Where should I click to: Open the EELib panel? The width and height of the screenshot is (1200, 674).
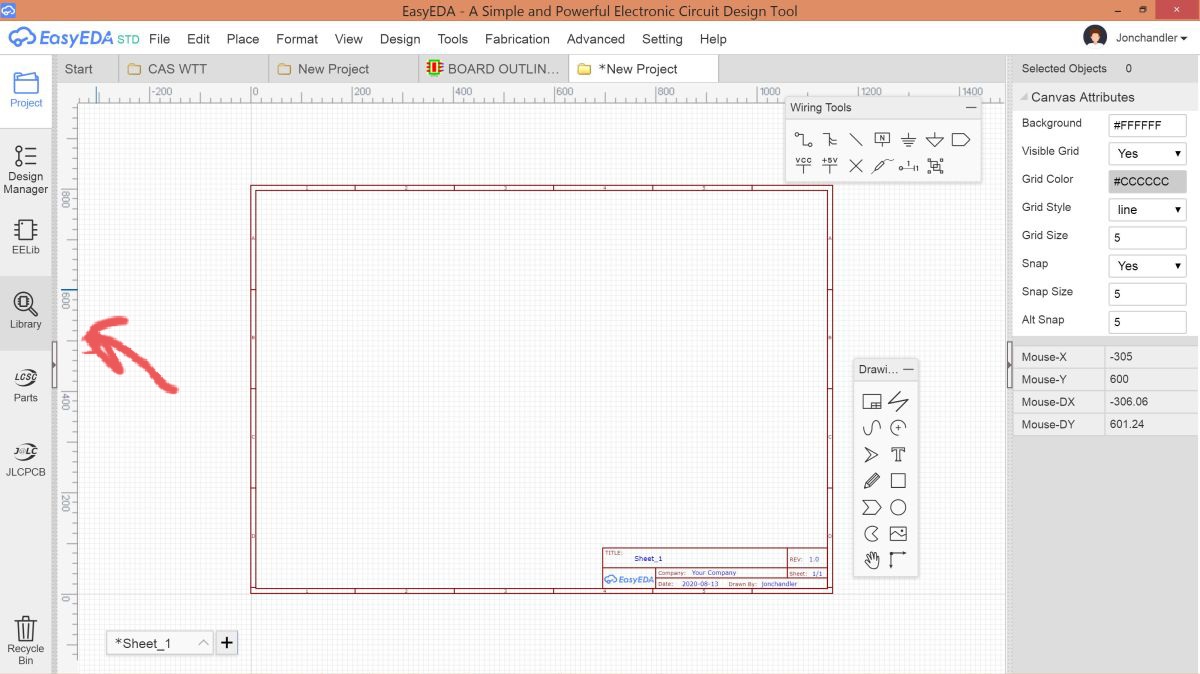tap(26, 236)
